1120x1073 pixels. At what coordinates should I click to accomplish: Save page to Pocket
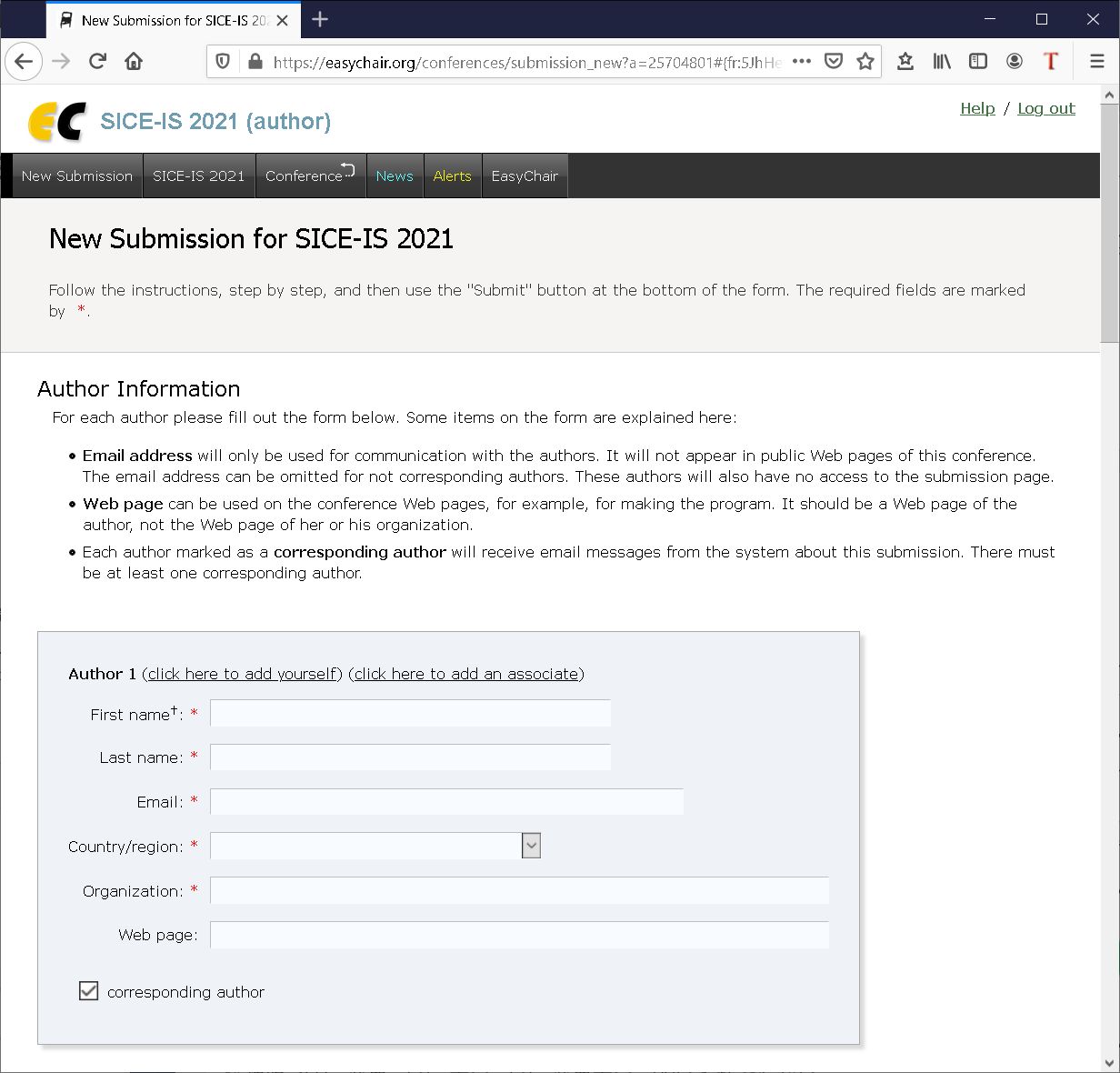coord(833,62)
